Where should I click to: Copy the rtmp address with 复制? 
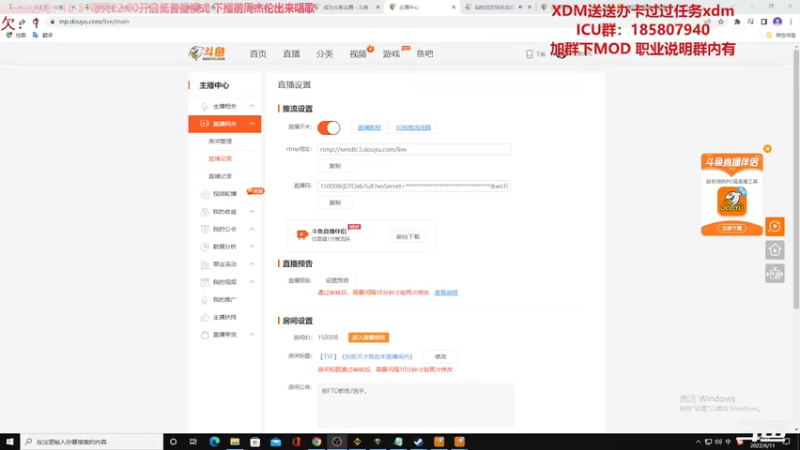coord(335,166)
